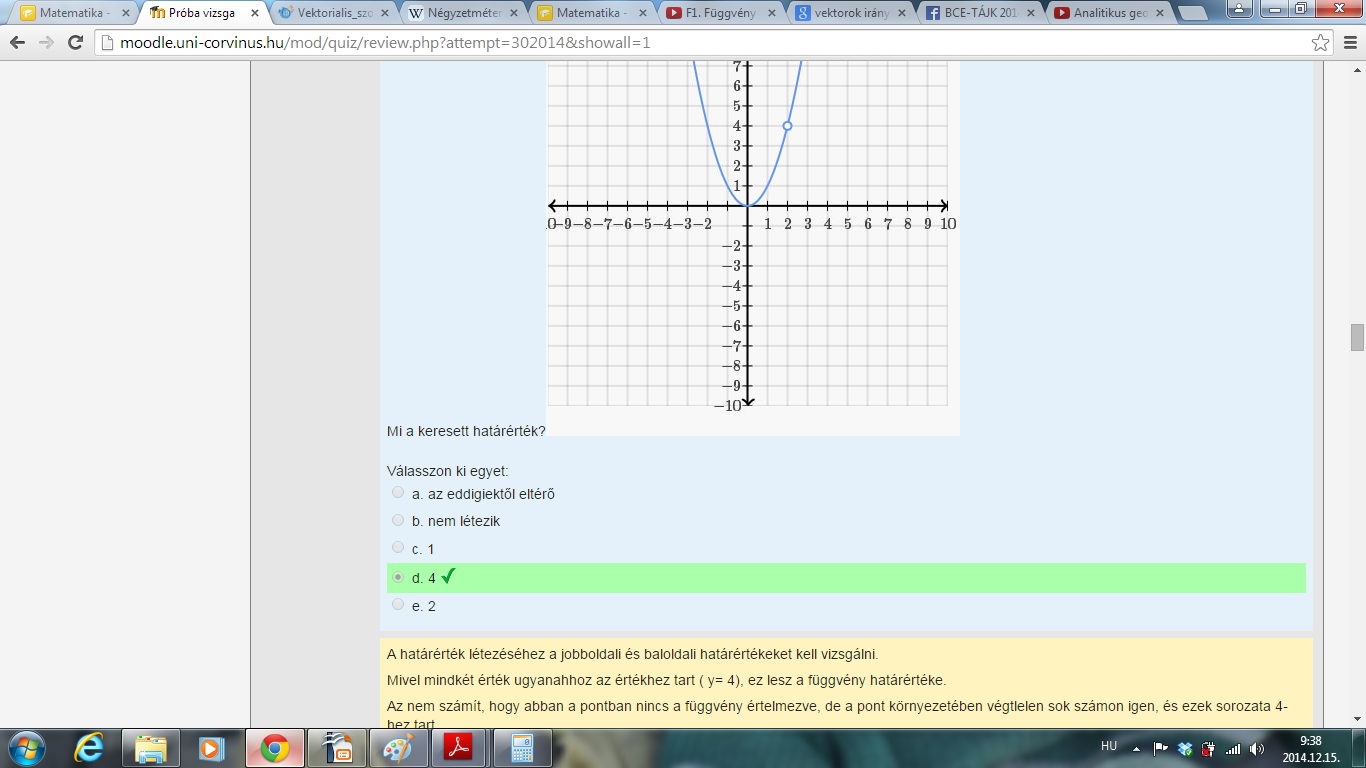The width and height of the screenshot is (1366, 768).
Task: Open the Calculator from the taskbar
Action: coord(520,747)
